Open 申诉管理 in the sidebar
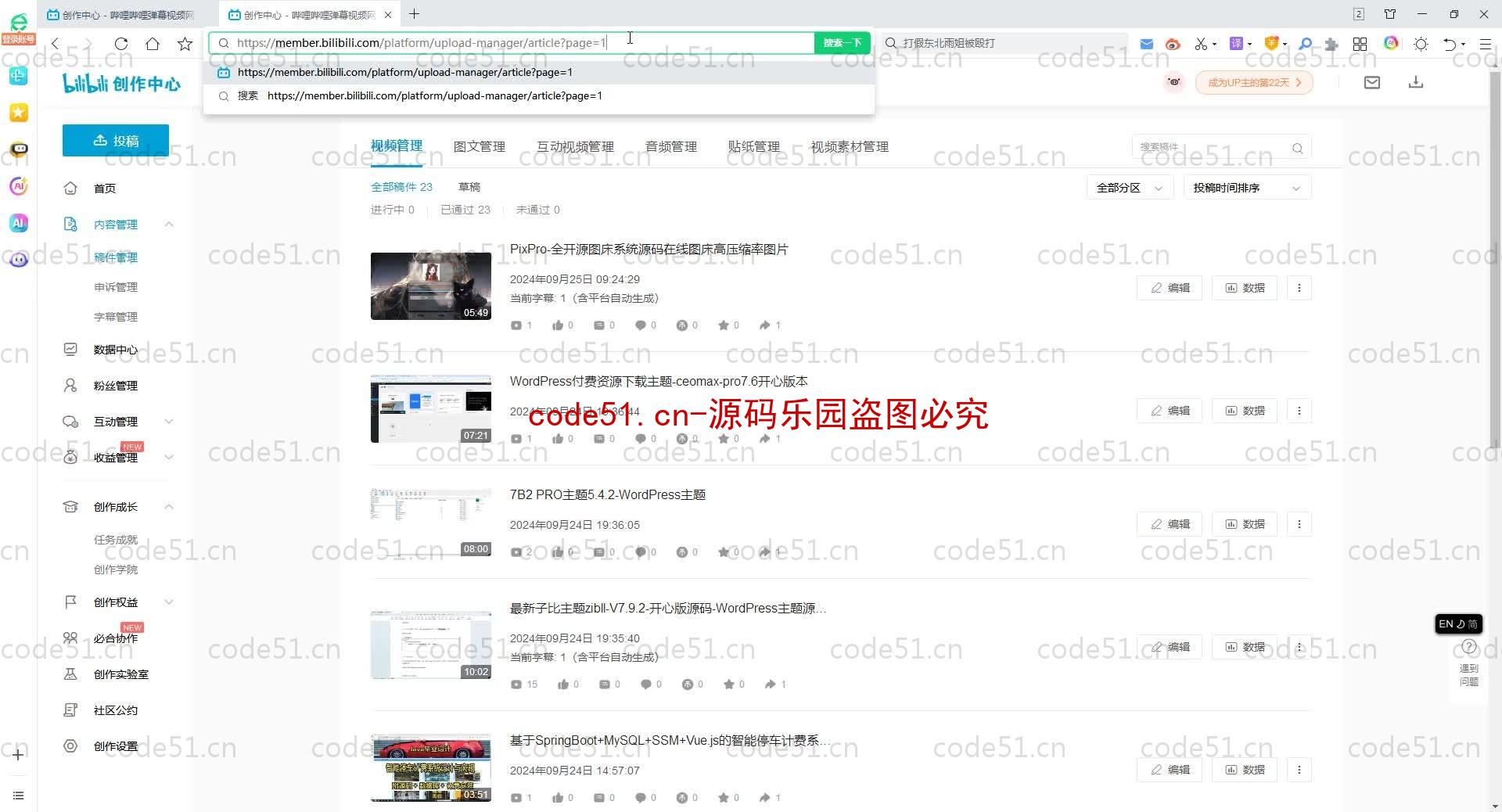Screen dimensions: 1502x812 116,287
